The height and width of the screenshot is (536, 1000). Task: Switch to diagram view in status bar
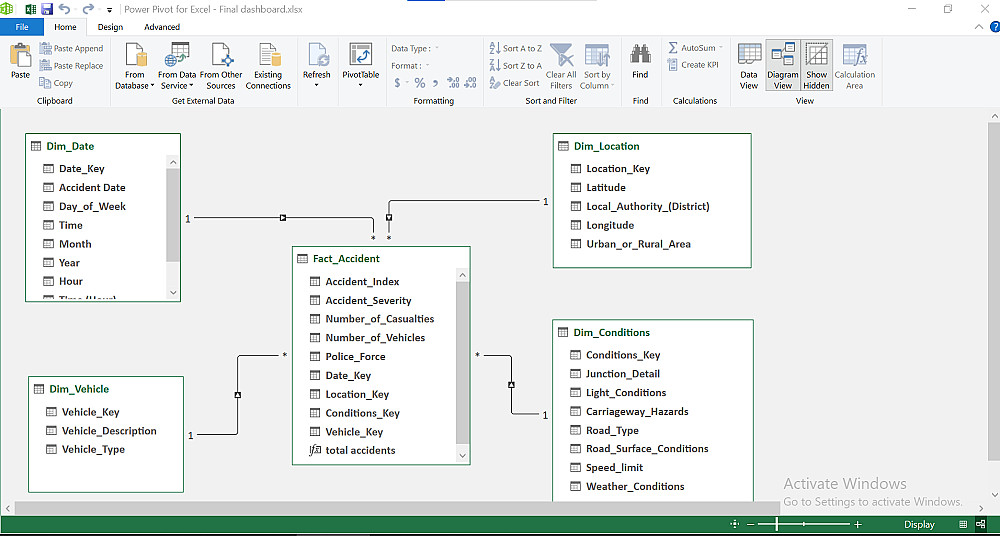[x=980, y=525]
